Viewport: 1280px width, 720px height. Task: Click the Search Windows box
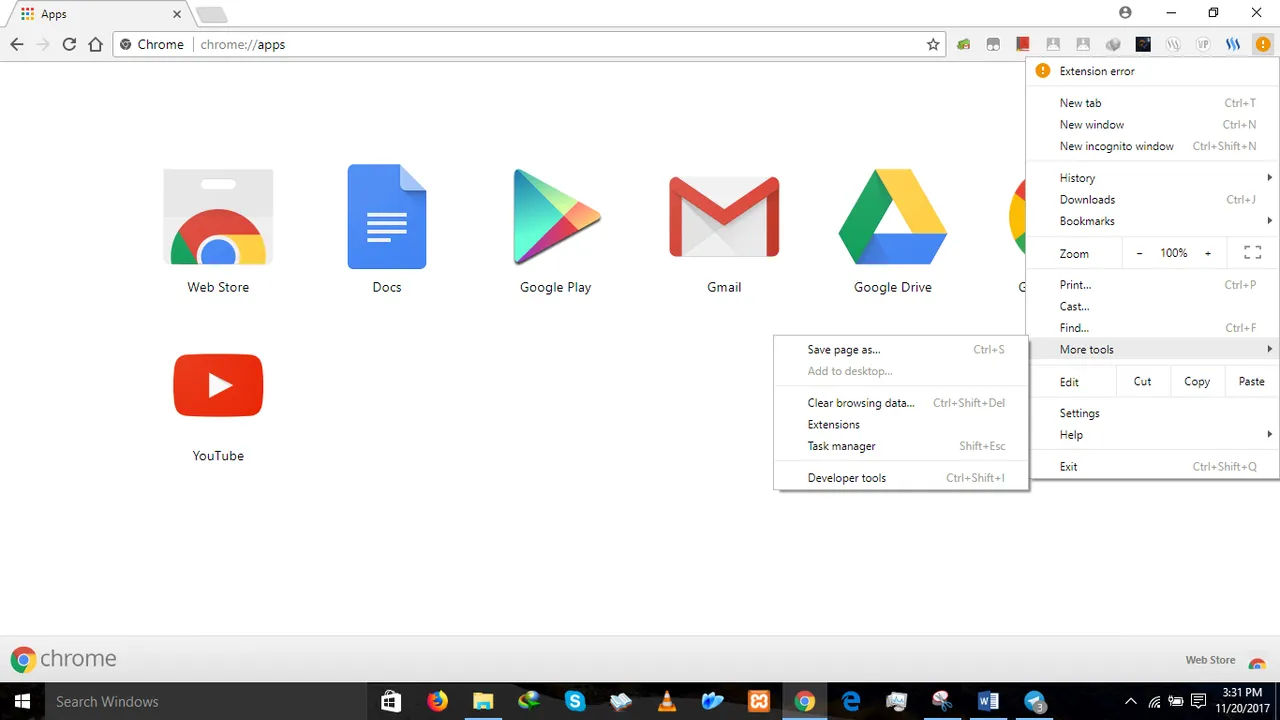207,701
